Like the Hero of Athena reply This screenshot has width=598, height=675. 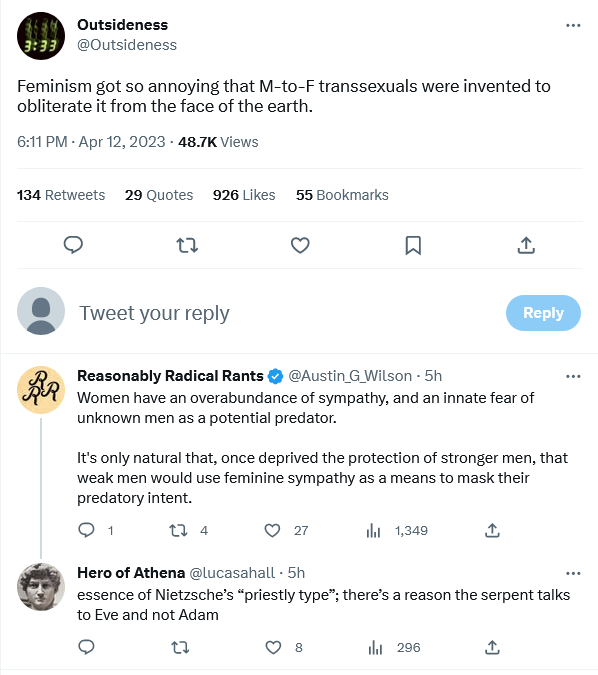coord(273,647)
